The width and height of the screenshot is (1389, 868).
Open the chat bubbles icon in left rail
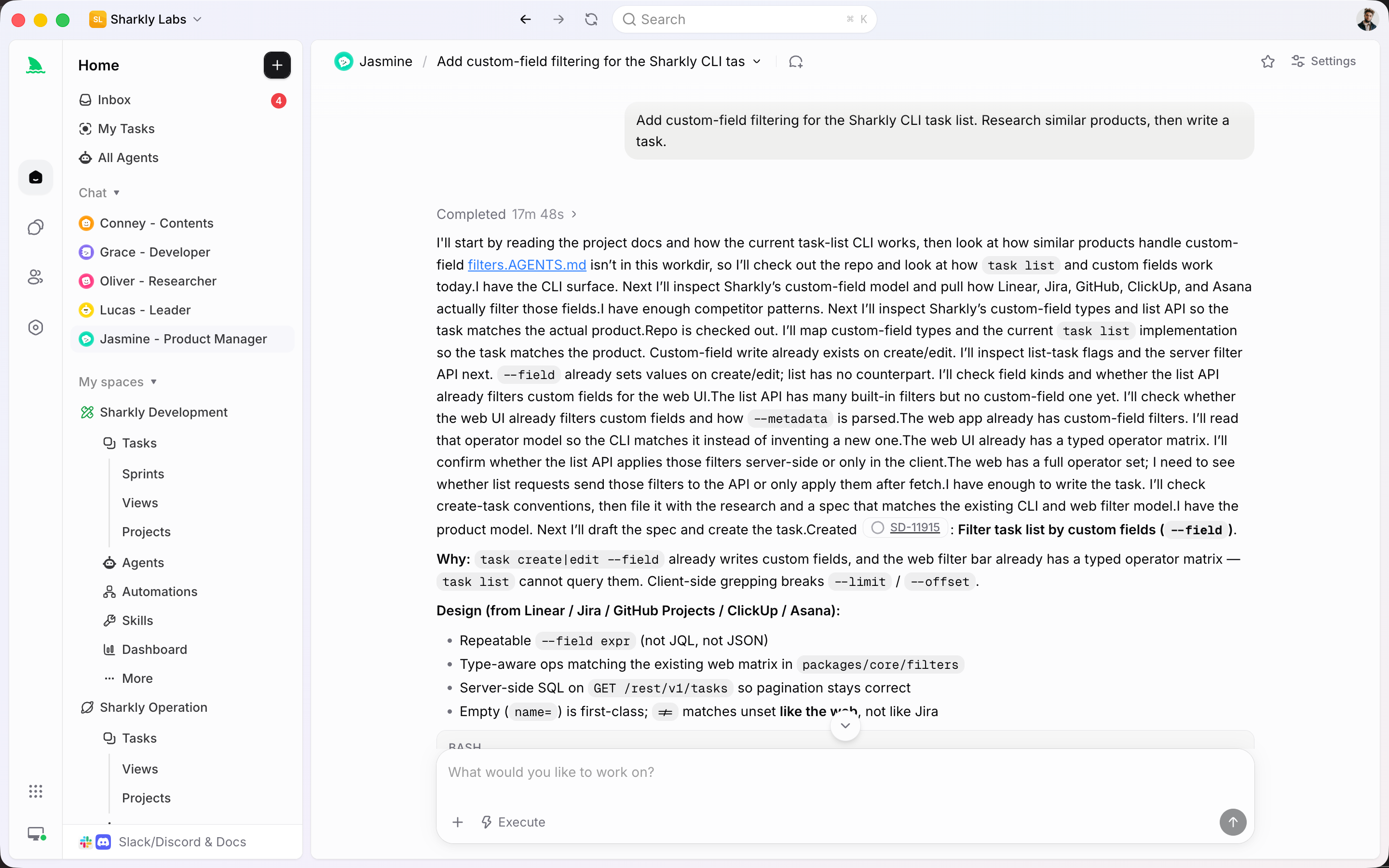pos(36,227)
